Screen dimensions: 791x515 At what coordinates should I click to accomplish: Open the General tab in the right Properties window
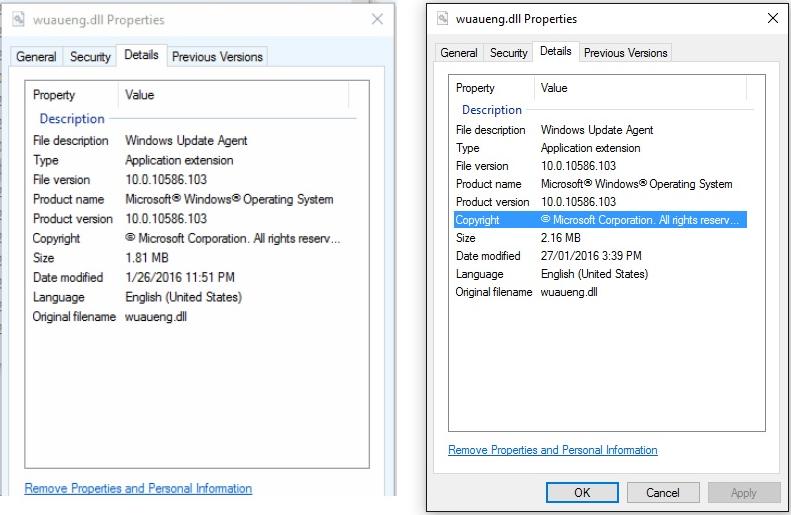(x=459, y=53)
